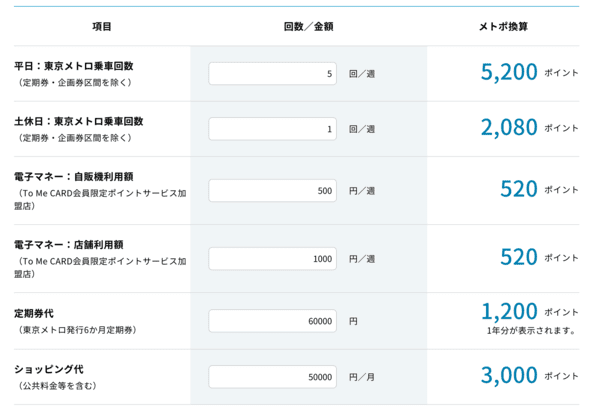Click the 520 points value for vending machine row
The height and width of the screenshot is (406, 600).
[x=519, y=189]
